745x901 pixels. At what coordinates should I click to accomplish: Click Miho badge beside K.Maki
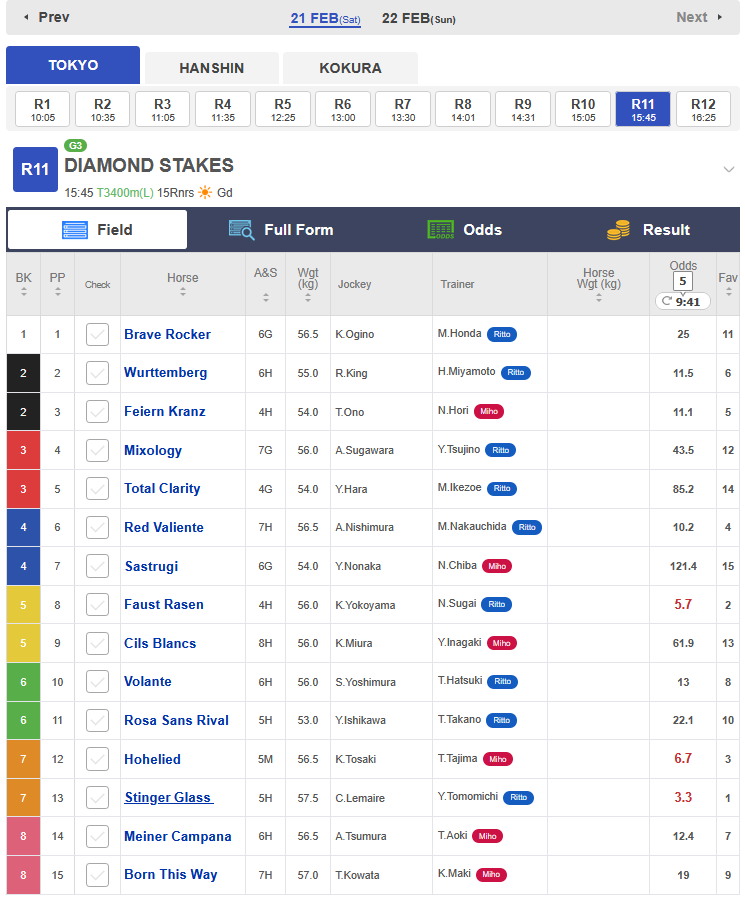[x=491, y=875]
